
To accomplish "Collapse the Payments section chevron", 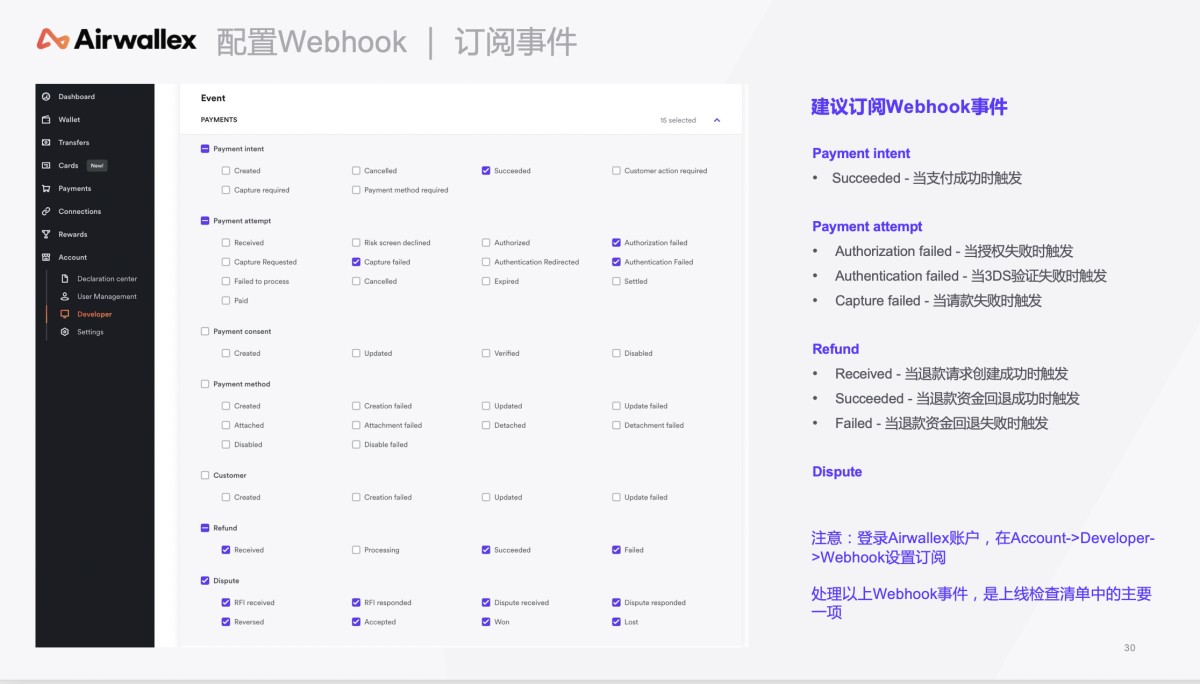I will [x=717, y=120].
